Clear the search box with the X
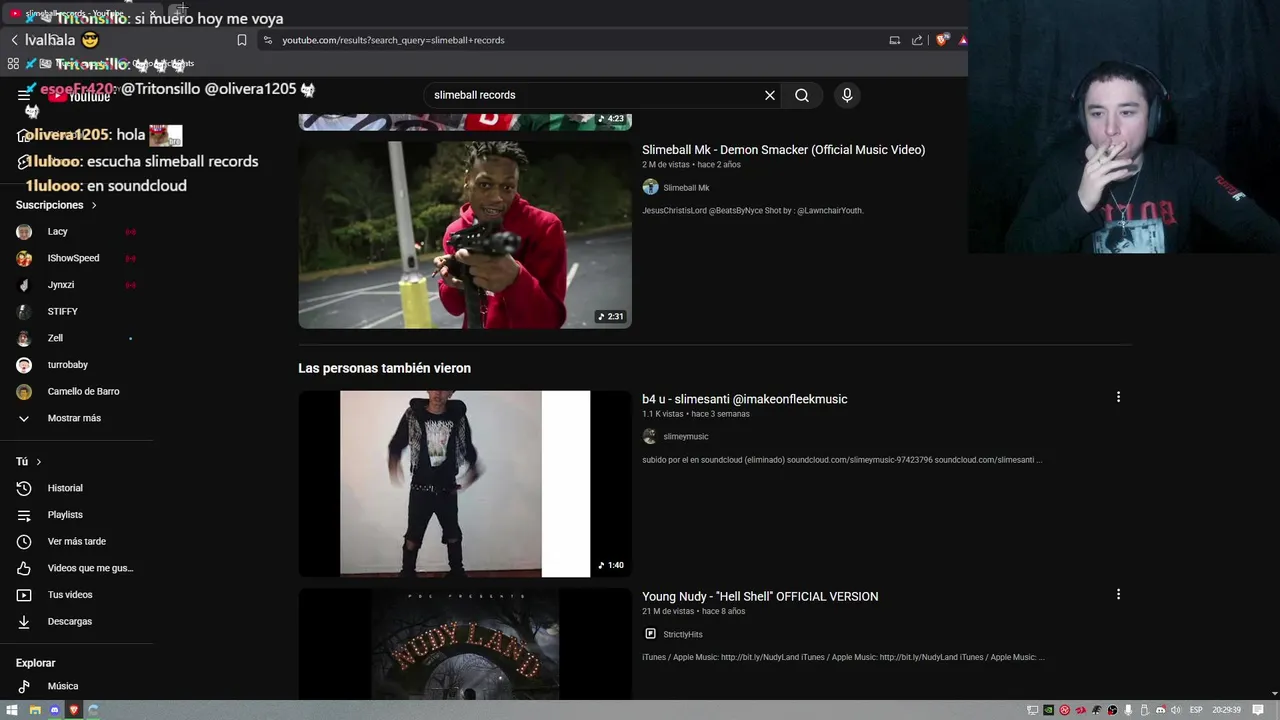 770,95
